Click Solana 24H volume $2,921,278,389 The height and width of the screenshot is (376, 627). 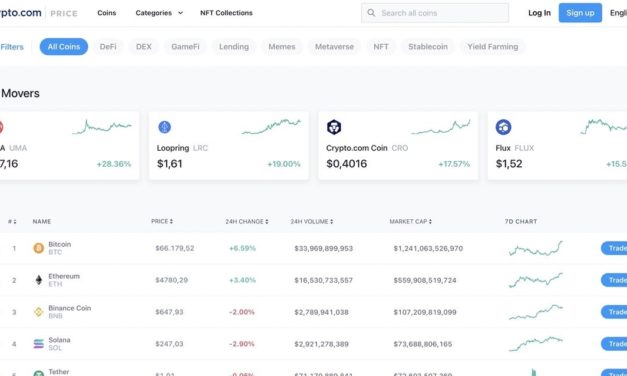click(321, 344)
